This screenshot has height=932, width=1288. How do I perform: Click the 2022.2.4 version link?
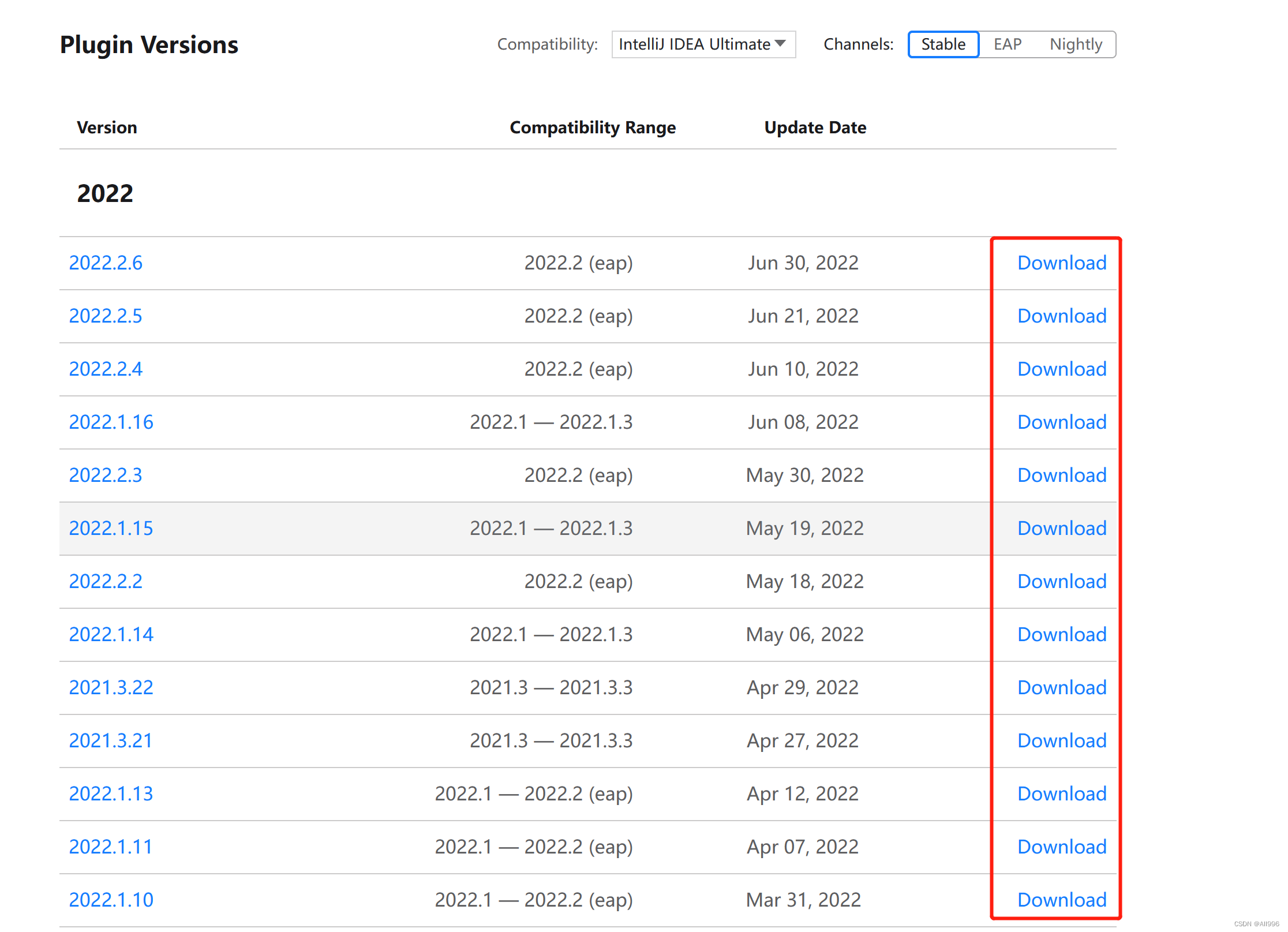point(106,369)
